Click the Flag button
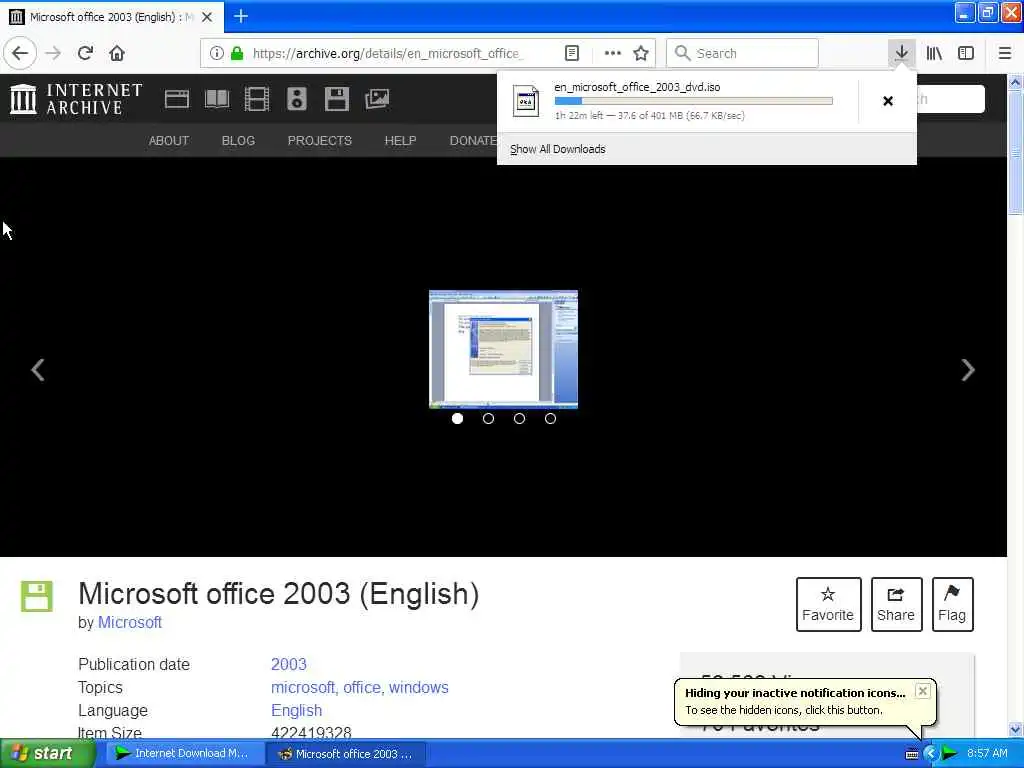This screenshot has height=768, width=1024. tap(952, 604)
